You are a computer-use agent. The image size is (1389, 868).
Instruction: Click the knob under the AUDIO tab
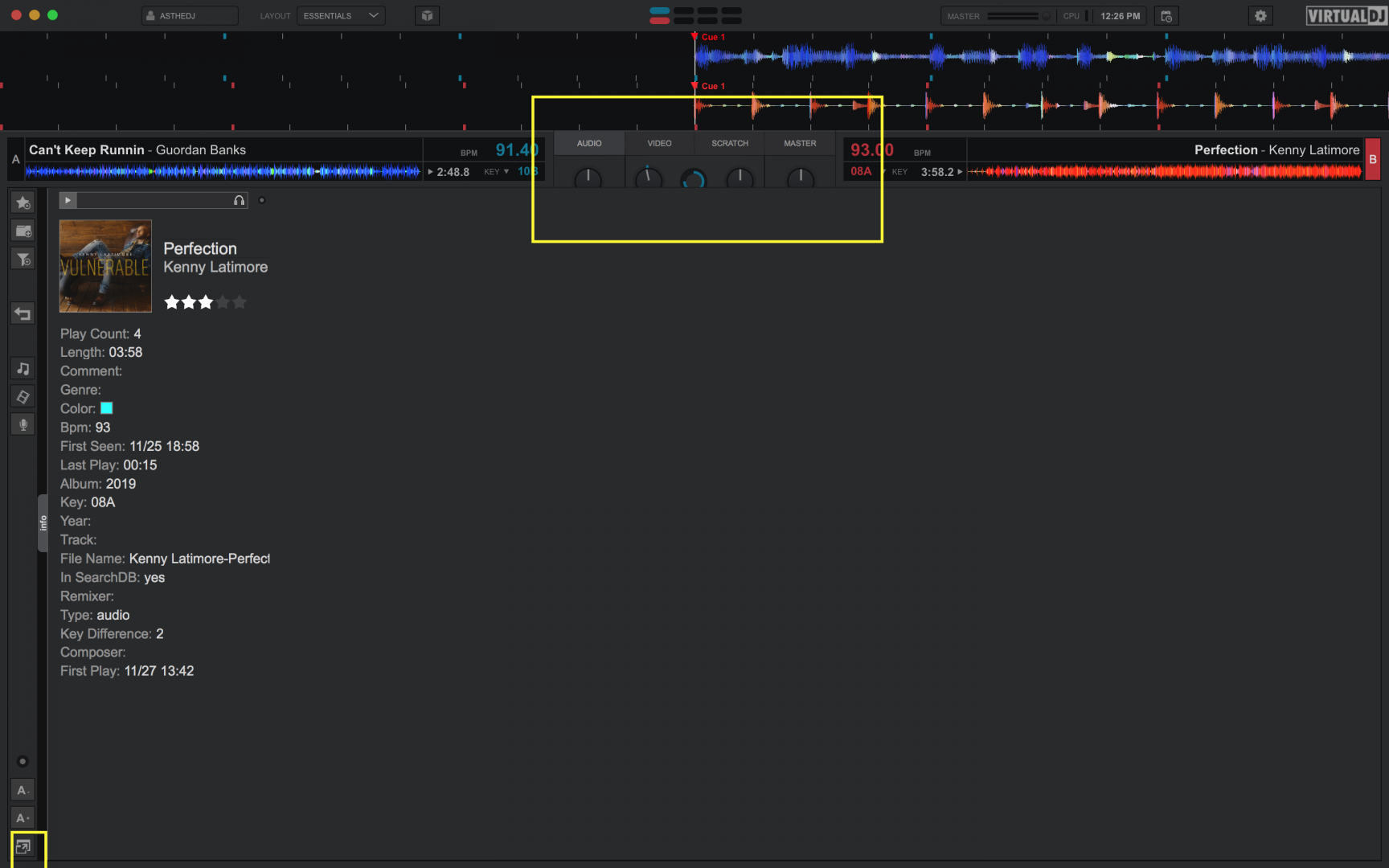tap(588, 178)
